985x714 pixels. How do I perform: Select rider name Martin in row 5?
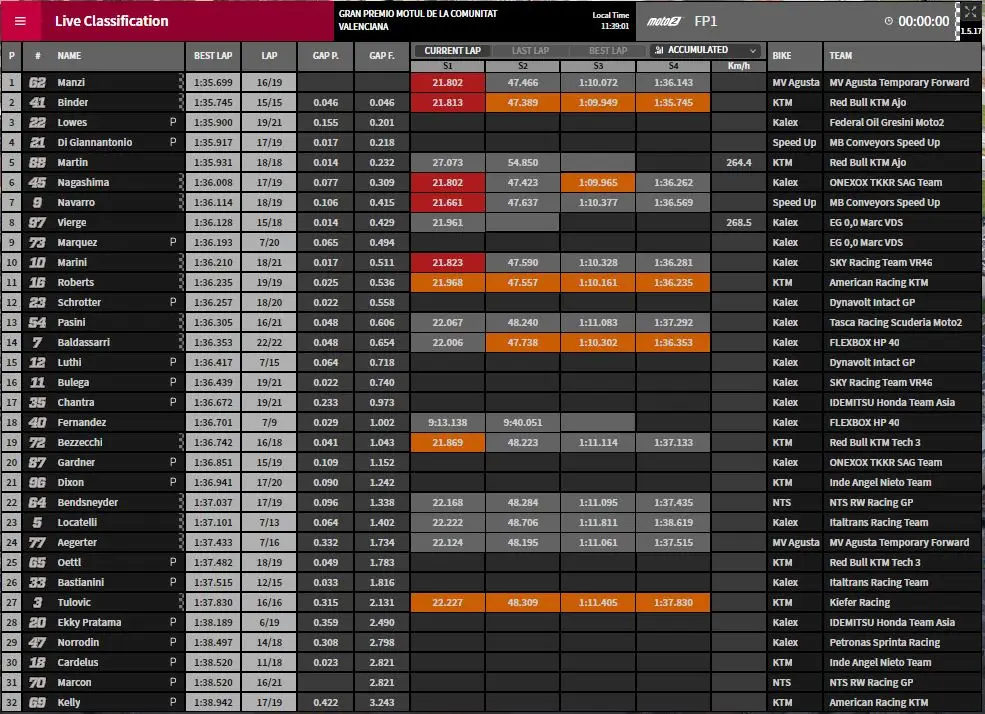click(x=73, y=162)
